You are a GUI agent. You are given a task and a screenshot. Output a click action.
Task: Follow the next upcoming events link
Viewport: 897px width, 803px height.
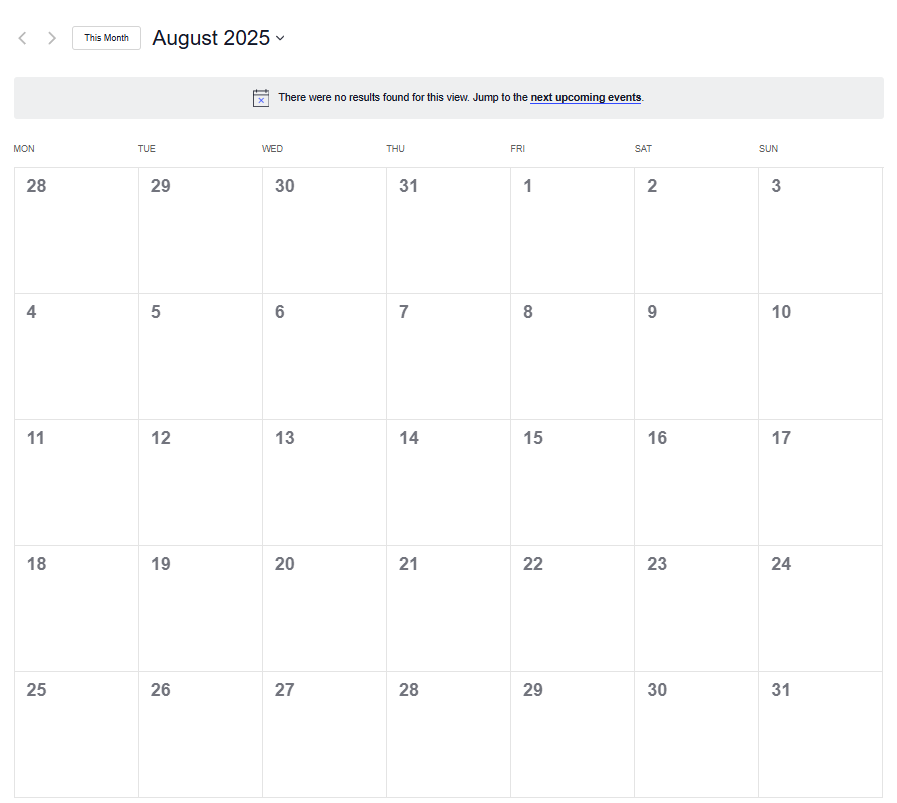[585, 98]
